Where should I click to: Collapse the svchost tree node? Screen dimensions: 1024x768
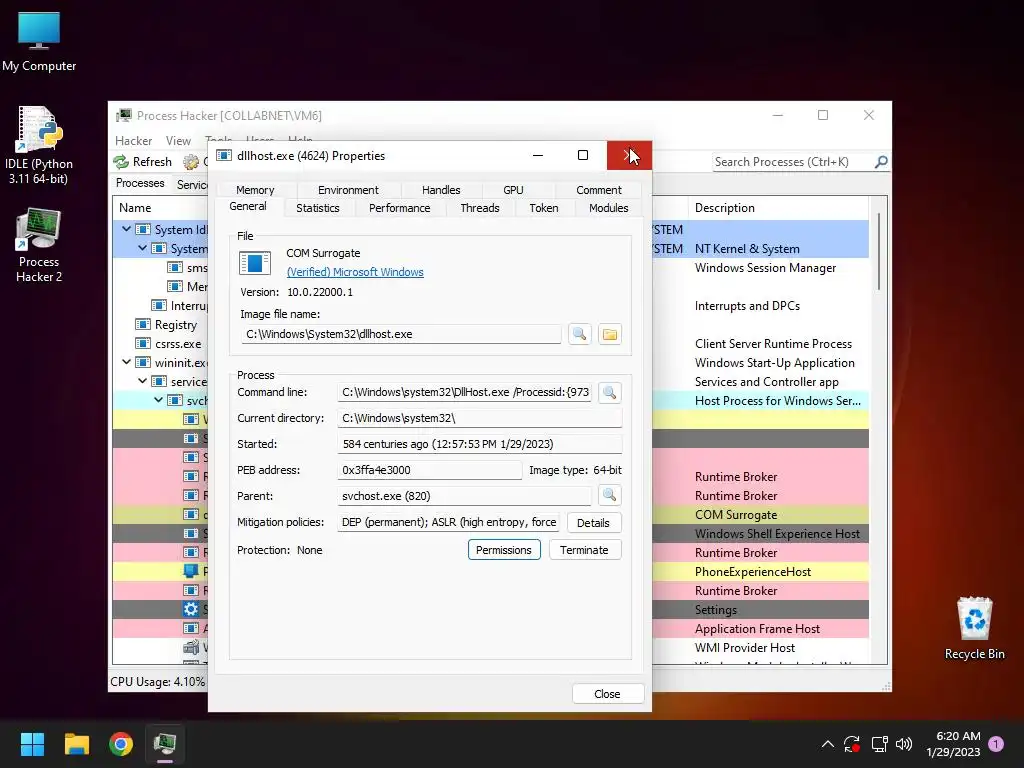159,400
